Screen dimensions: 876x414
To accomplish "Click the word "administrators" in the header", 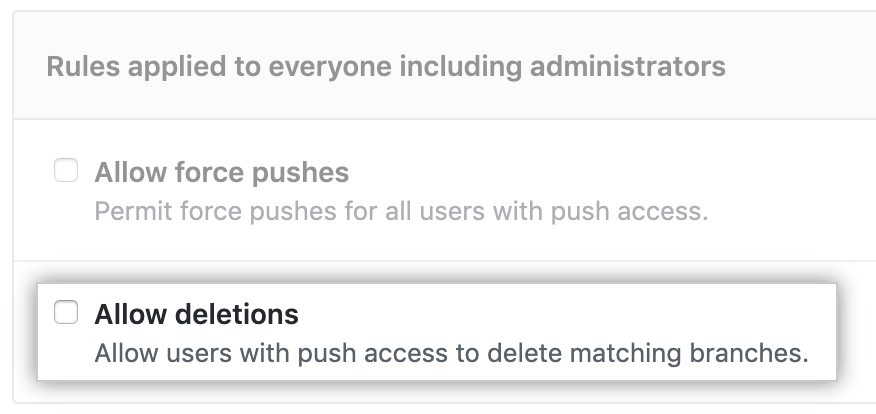I will click(643, 68).
